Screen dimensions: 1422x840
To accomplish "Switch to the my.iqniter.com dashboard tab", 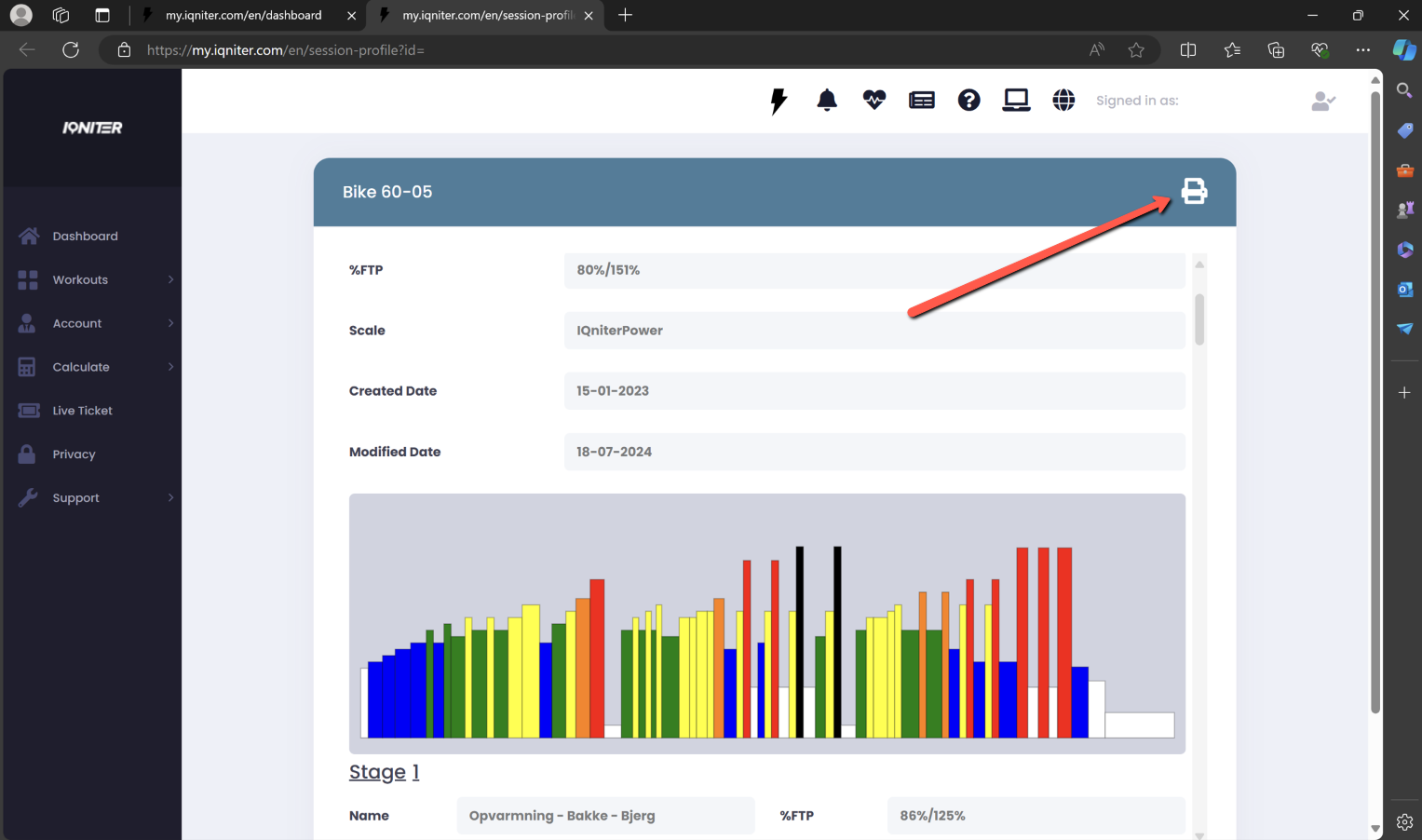I will (244, 15).
